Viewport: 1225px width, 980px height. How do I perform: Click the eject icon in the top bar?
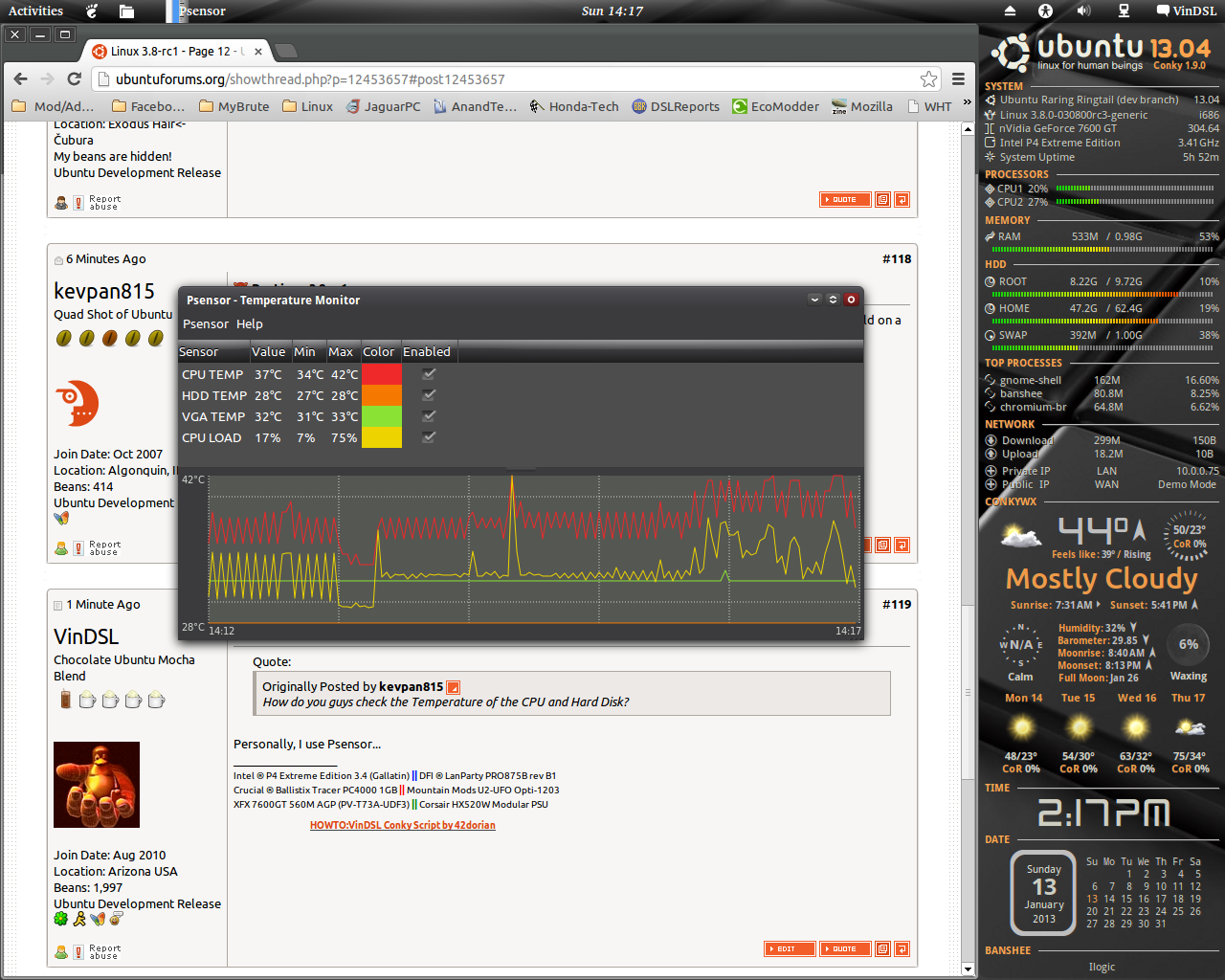(x=1010, y=11)
